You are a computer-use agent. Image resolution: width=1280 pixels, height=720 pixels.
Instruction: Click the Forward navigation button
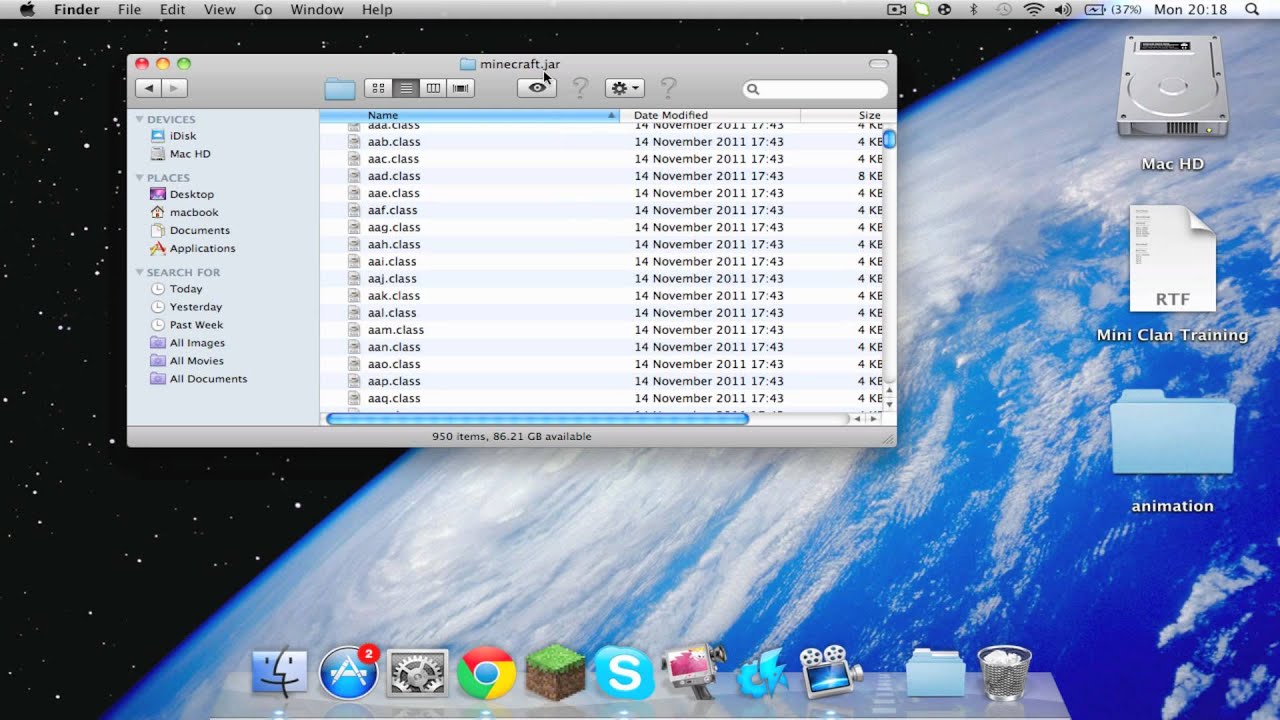[175, 88]
